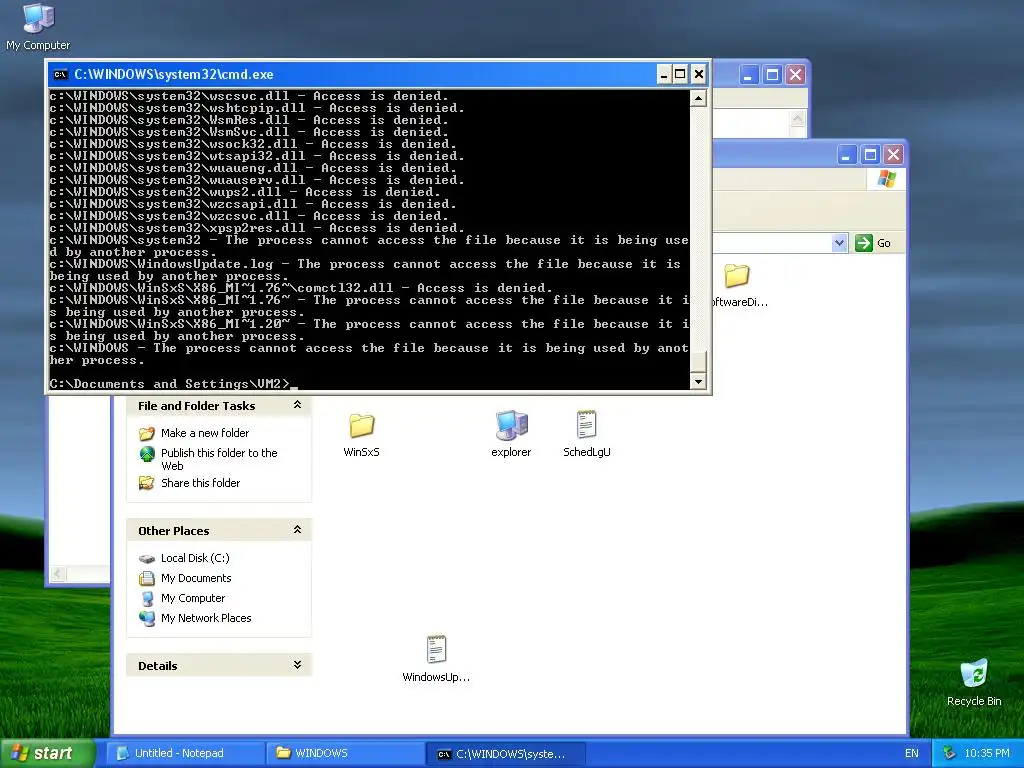Go to Local Disk (C:) link
Screen dimensions: 1024x768
[195, 558]
